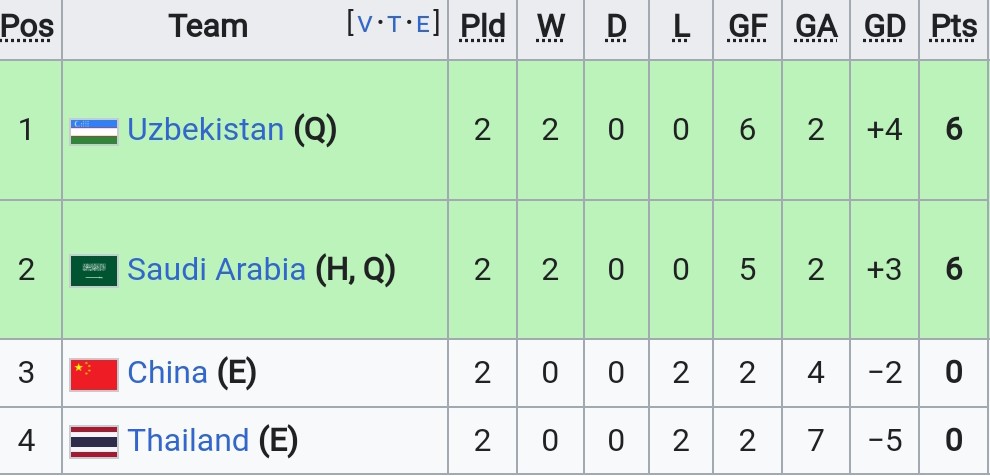The height and width of the screenshot is (476, 990).
Task: Open the China team link
Action: pos(167,372)
